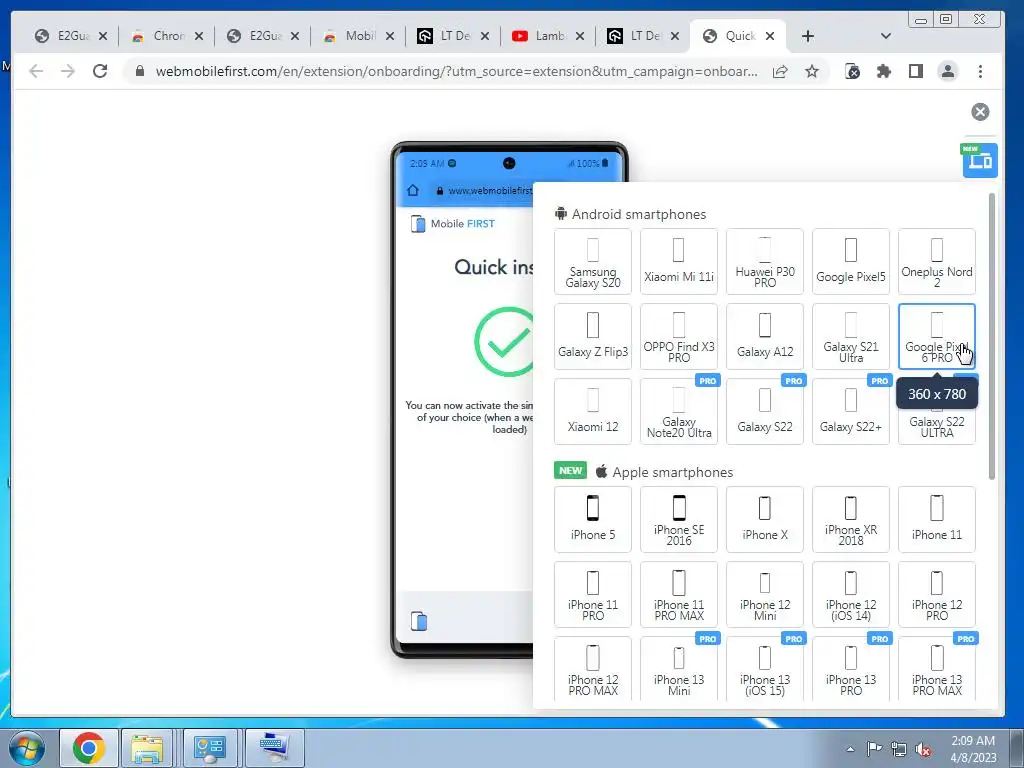
Task: Select the Google Pixel 6 PRO device
Action: click(x=936, y=336)
